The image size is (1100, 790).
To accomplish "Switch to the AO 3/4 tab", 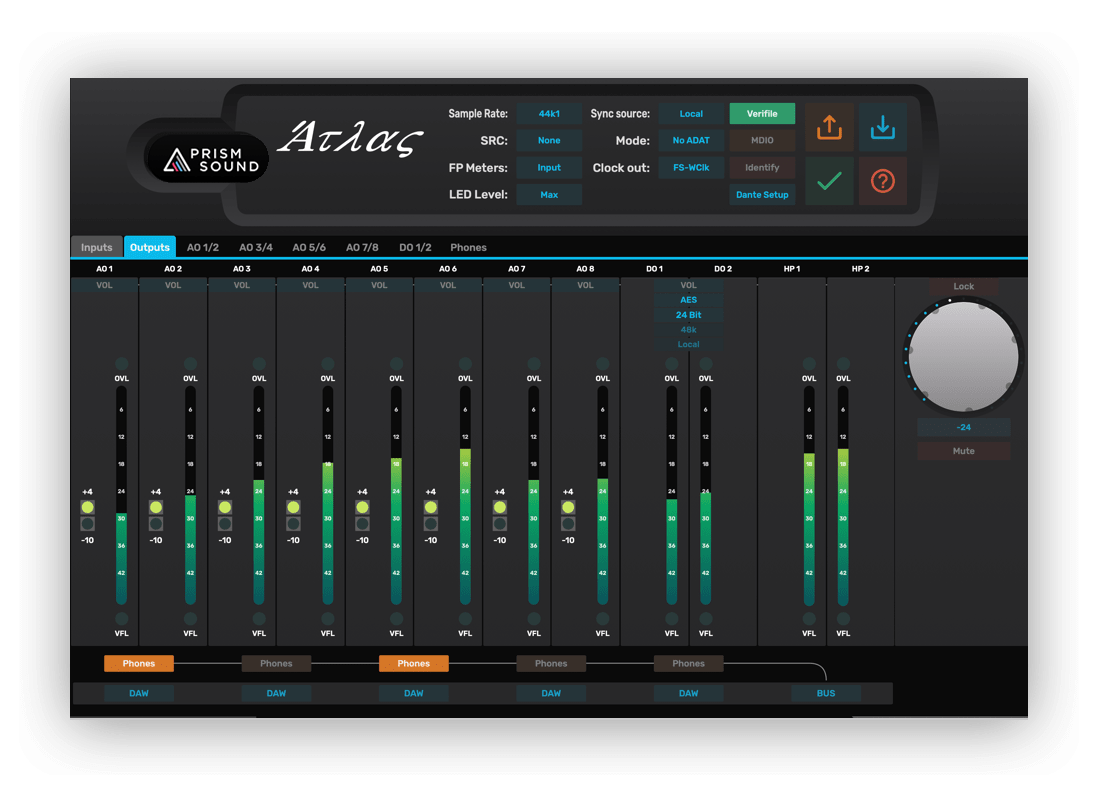I will point(255,247).
